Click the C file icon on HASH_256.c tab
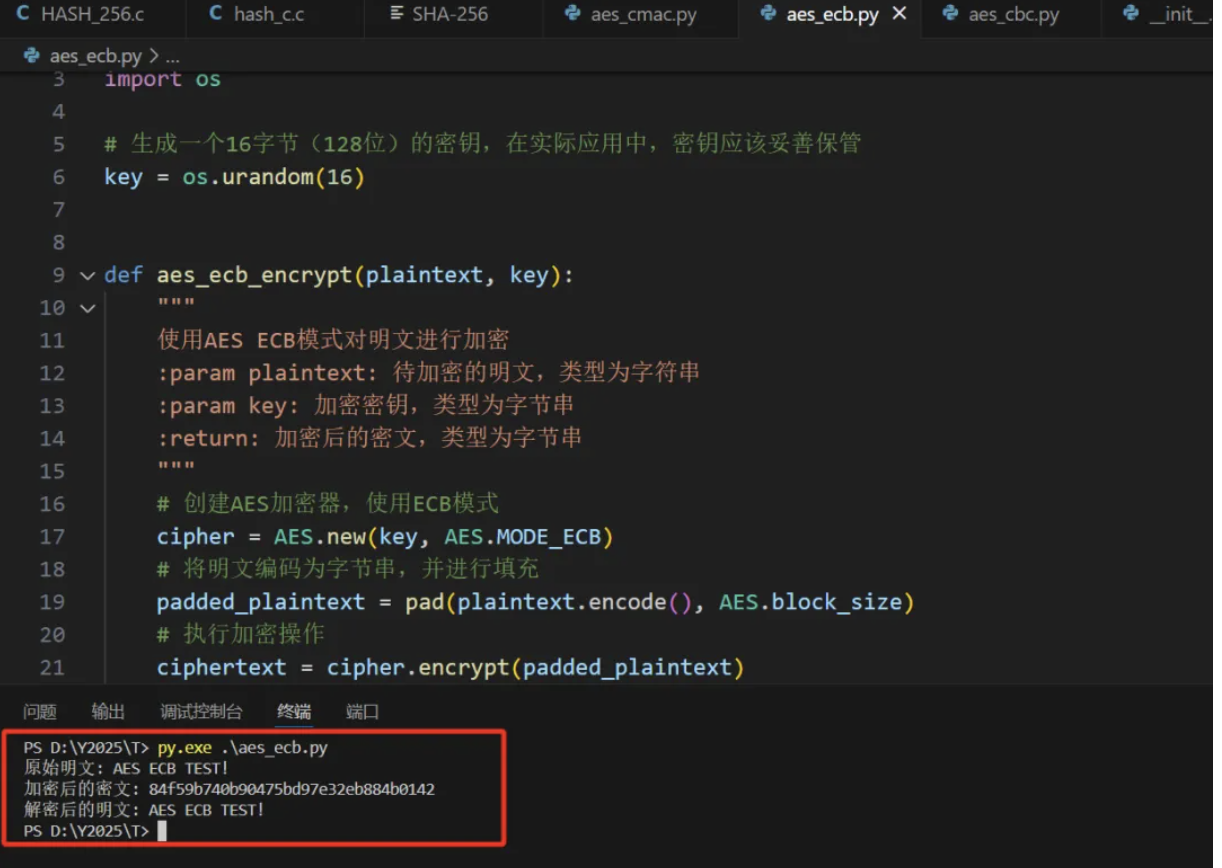This screenshot has width=1222, height=868. pos(23,14)
